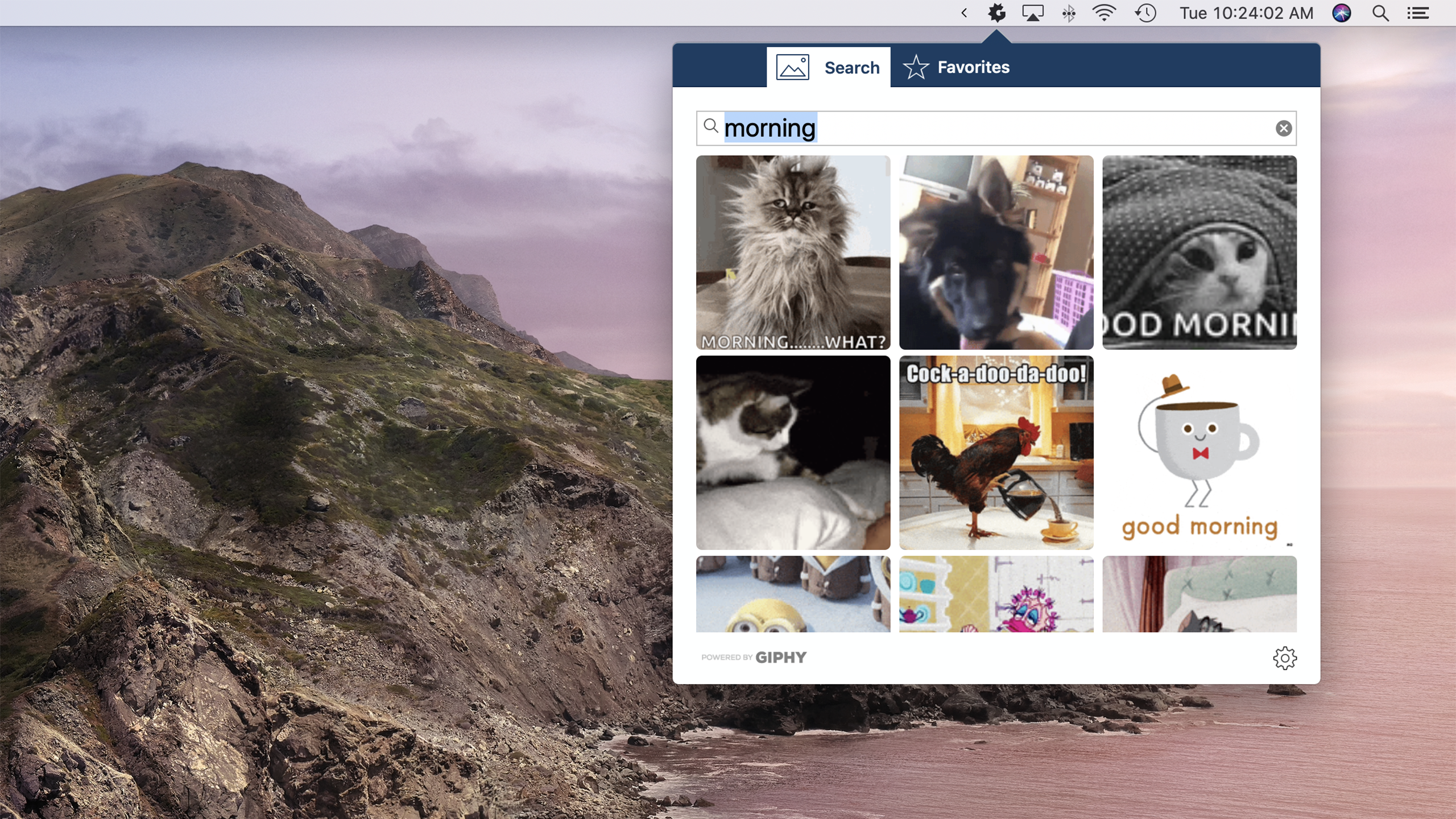
Task: Click the menu bar clock date
Action: point(1246,13)
